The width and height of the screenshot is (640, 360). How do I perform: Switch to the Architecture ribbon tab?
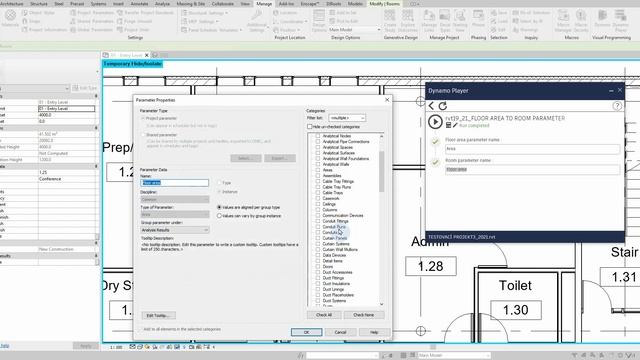pos(12,4)
